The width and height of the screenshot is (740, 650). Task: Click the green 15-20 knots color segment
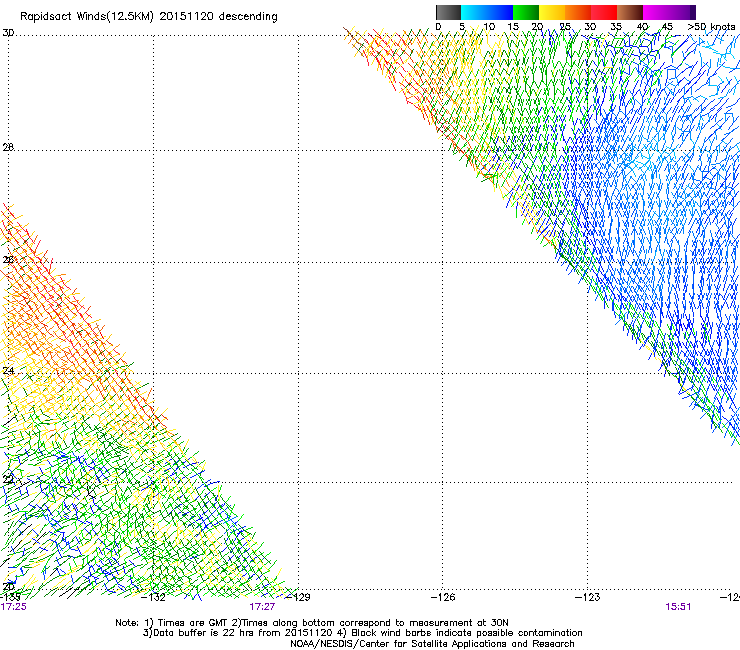pos(526,12)
